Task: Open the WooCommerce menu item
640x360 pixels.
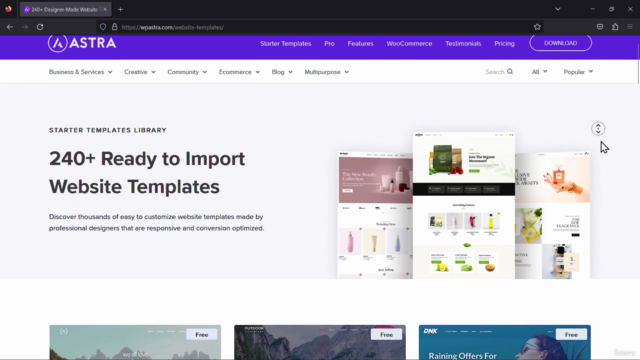Action: coord(409,43)
